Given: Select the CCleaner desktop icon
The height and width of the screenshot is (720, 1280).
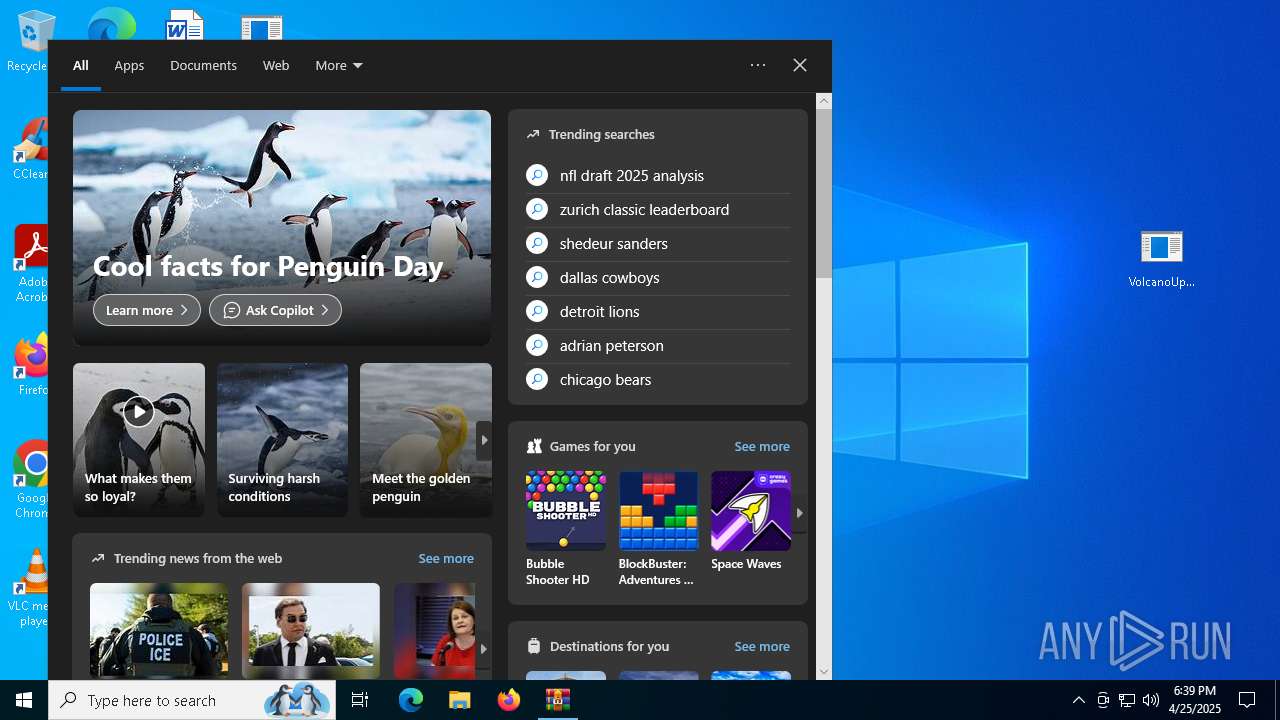Looking at the screenshot, I should pos(30,150).
